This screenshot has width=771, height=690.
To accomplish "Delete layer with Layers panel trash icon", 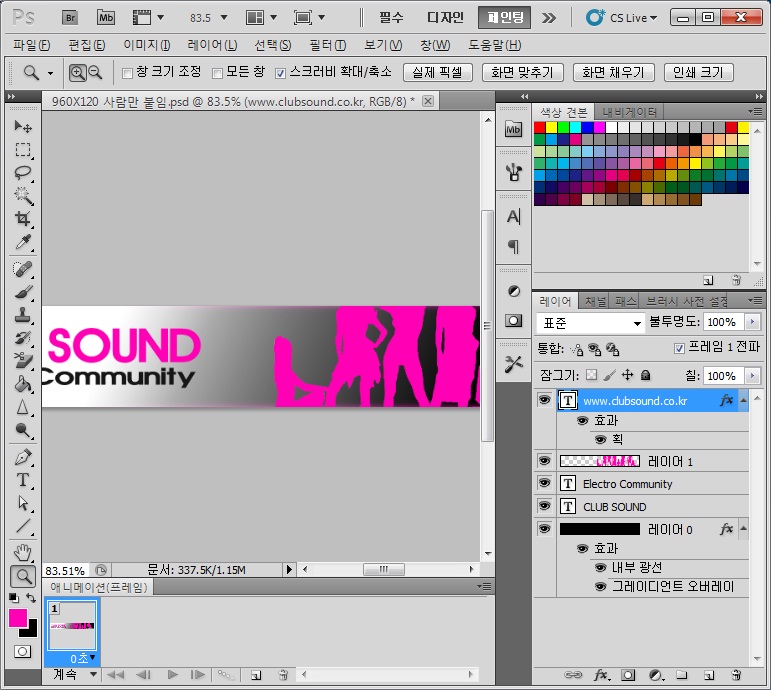I will tap(736, 675).
